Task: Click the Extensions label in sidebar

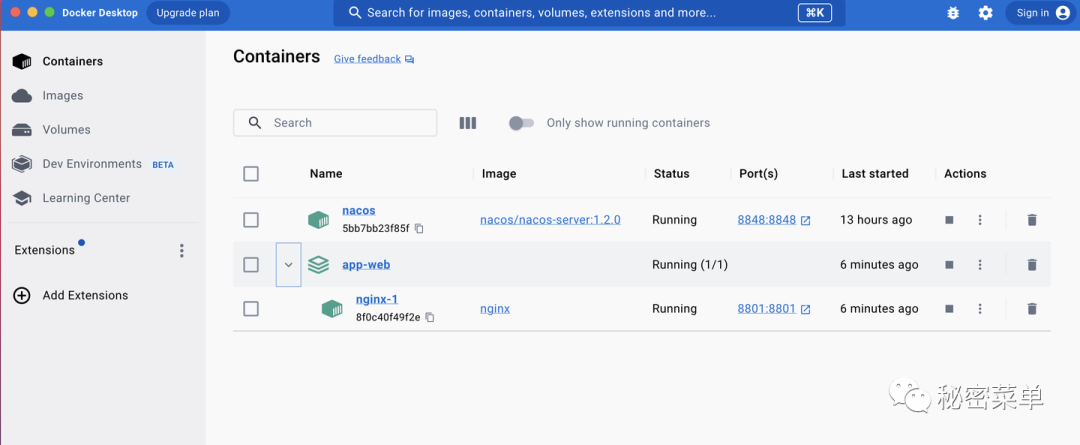Action: coord(45,250)
